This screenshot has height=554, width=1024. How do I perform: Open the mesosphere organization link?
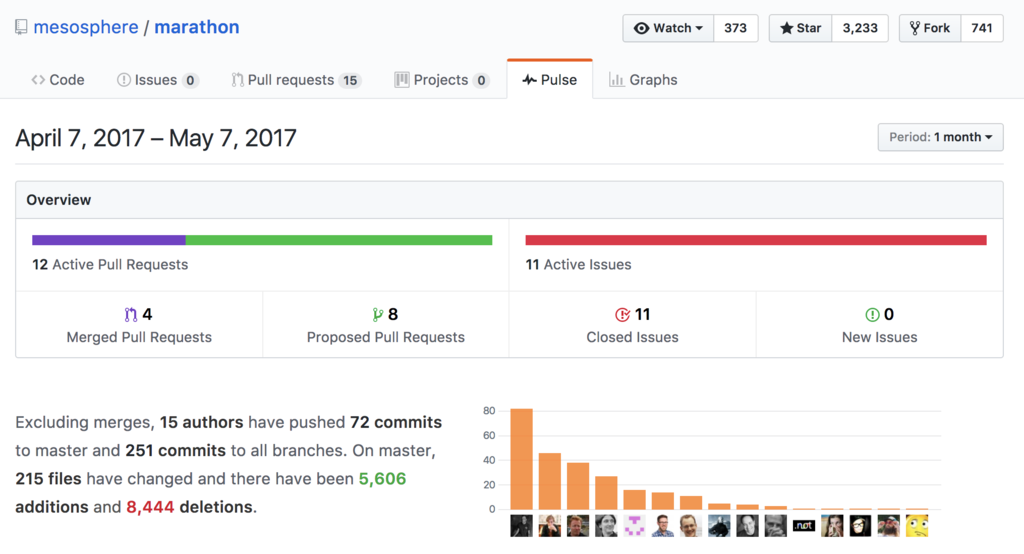pyautogui.click(x=86, y=27)
